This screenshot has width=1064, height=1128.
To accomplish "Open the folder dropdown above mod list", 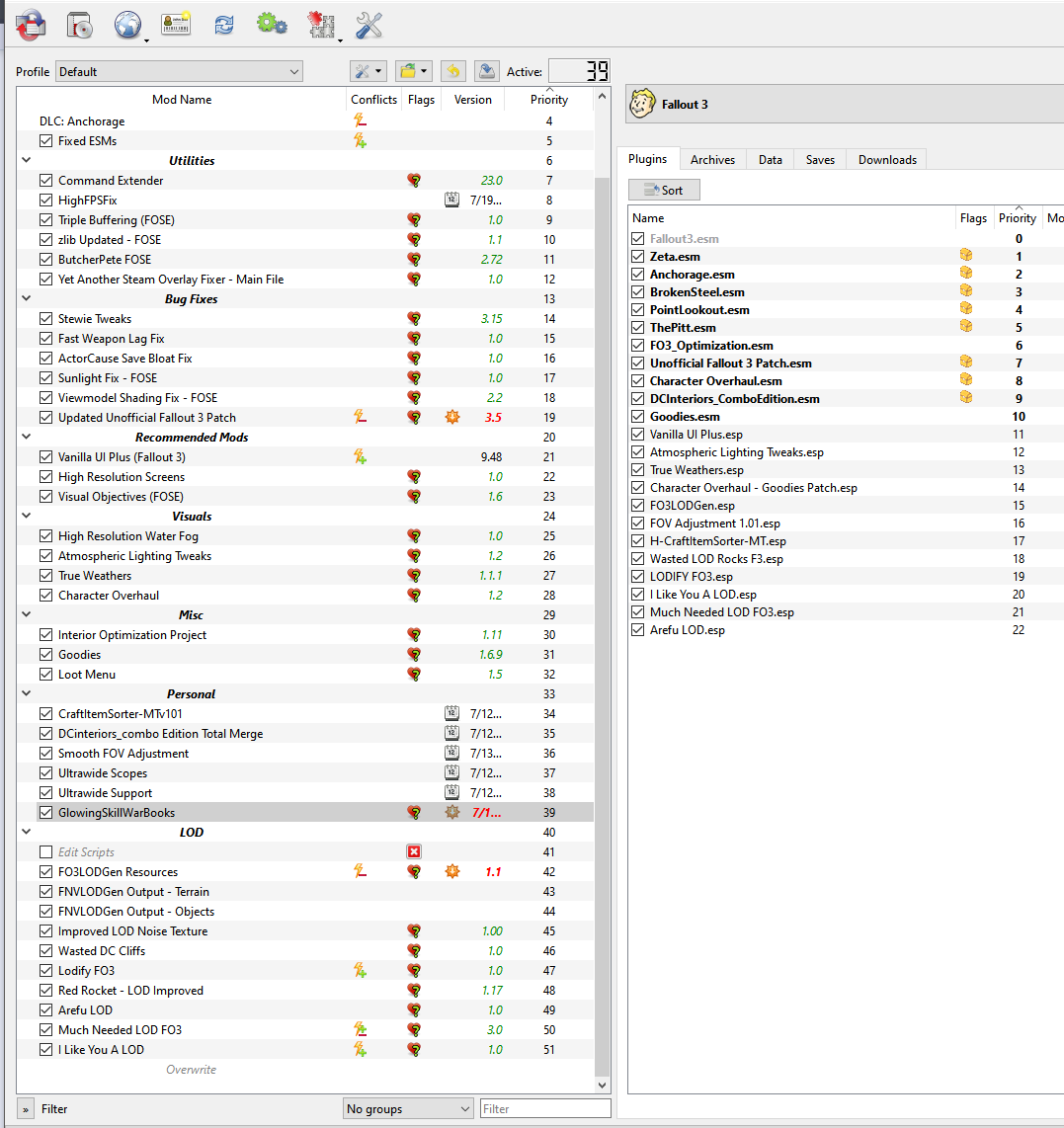I will [414, 71].
